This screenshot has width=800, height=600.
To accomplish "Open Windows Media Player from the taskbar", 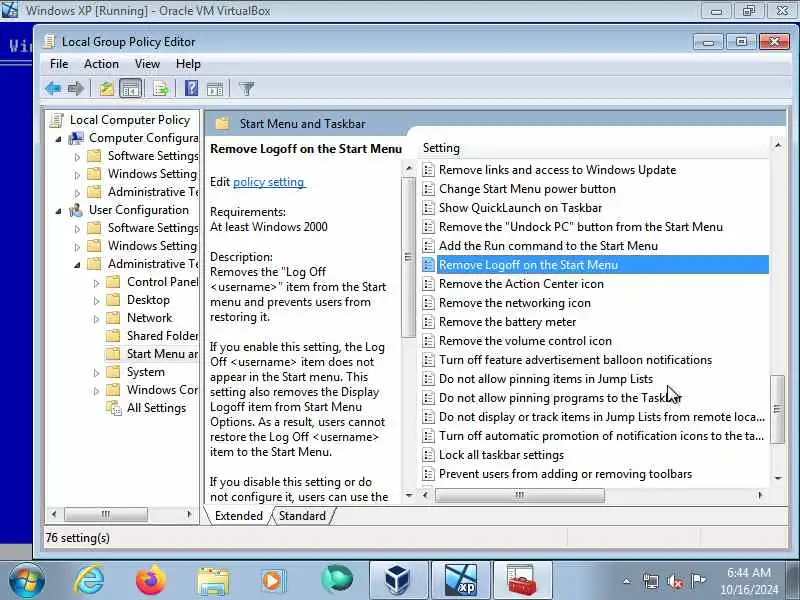I will pyautogui.click(x=274, y=581).
